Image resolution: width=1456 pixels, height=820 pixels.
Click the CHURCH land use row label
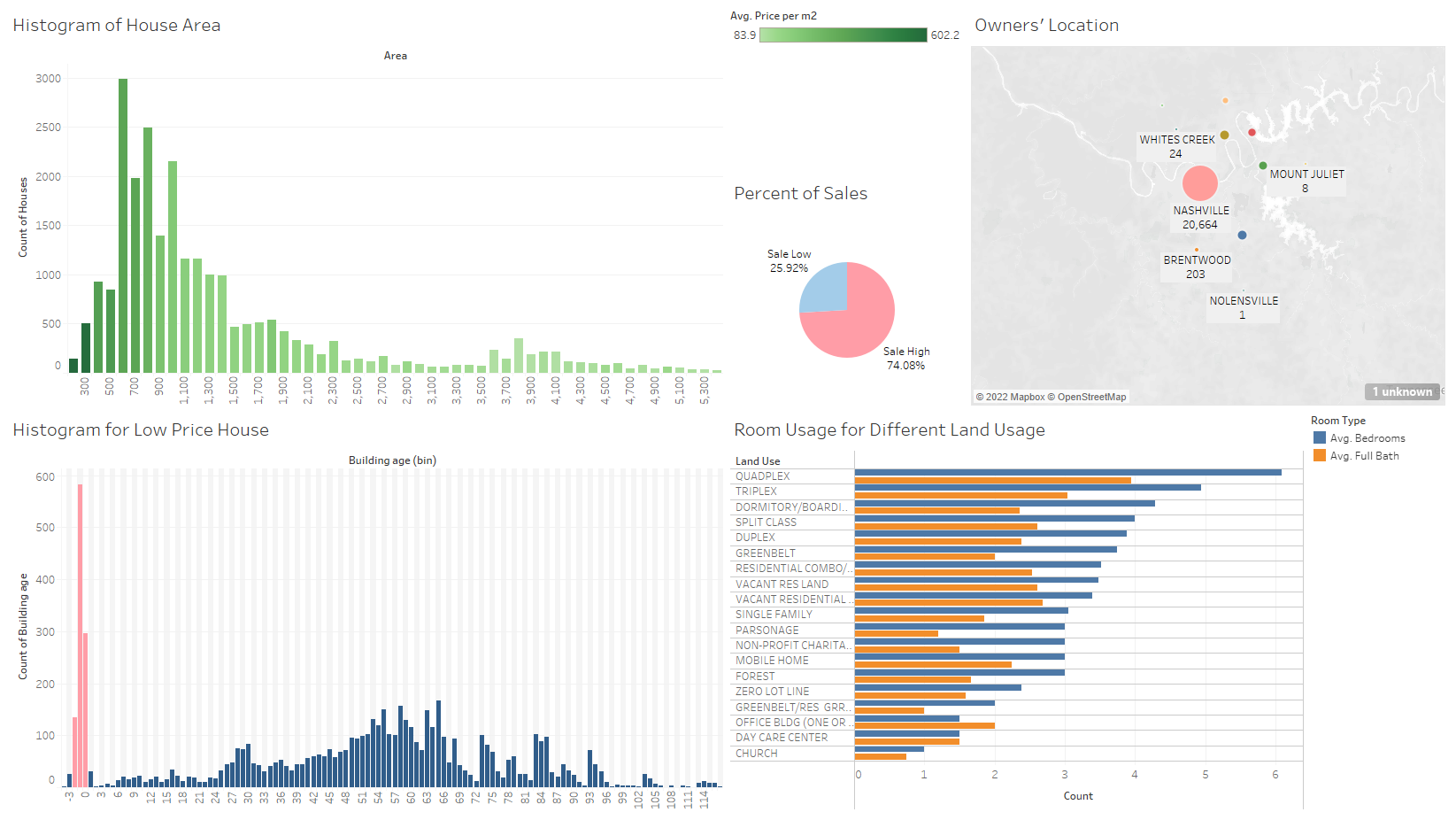click(x=757, y=754)
